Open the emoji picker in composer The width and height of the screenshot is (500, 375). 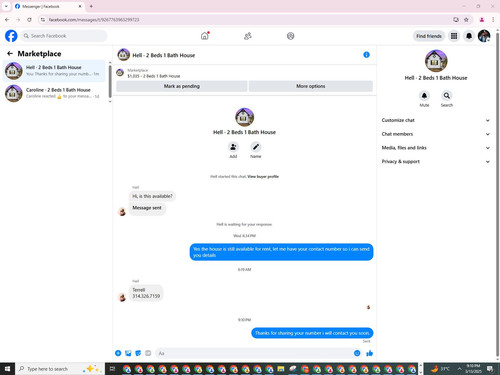[x=357, y=353]
